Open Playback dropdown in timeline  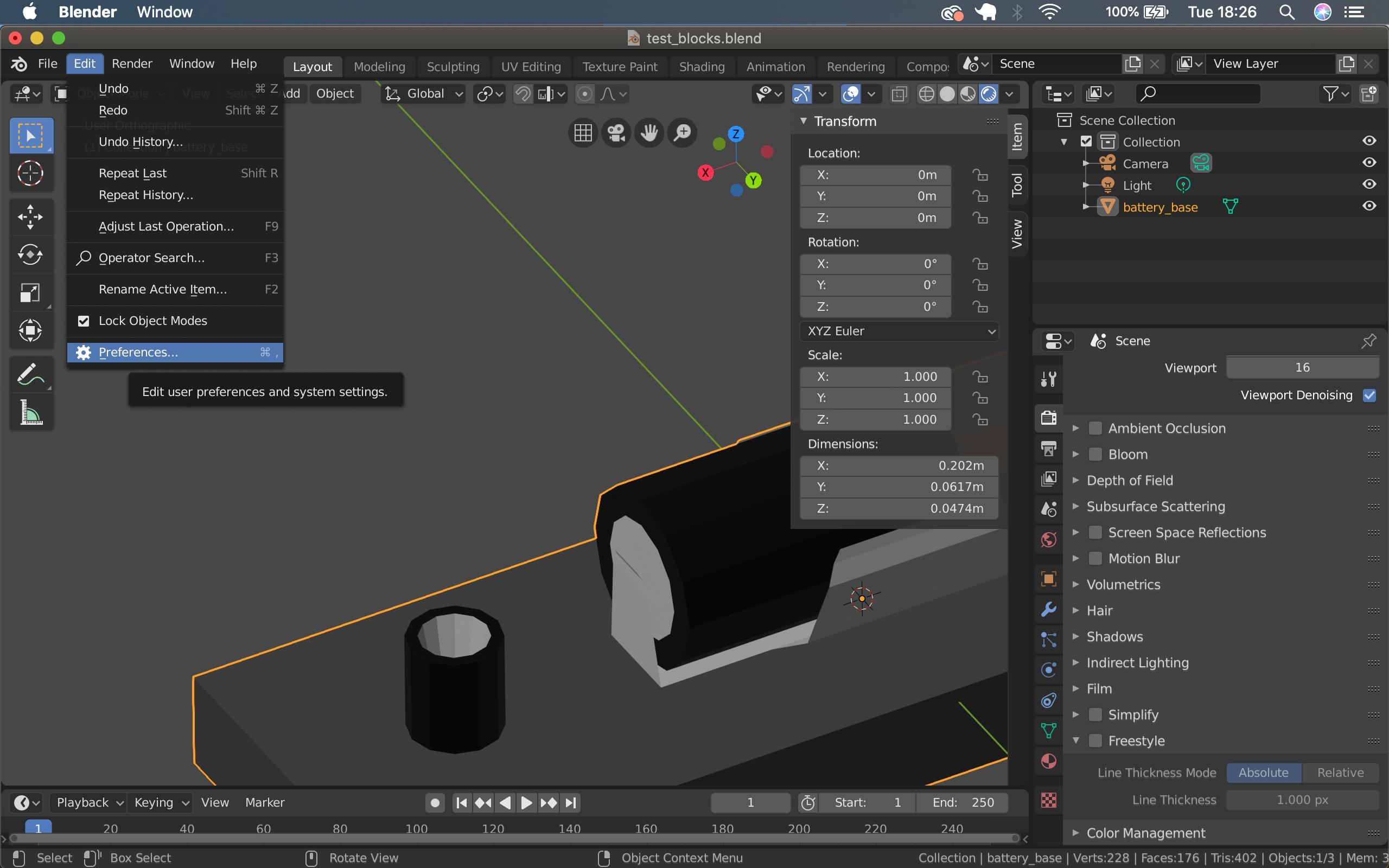88,802
